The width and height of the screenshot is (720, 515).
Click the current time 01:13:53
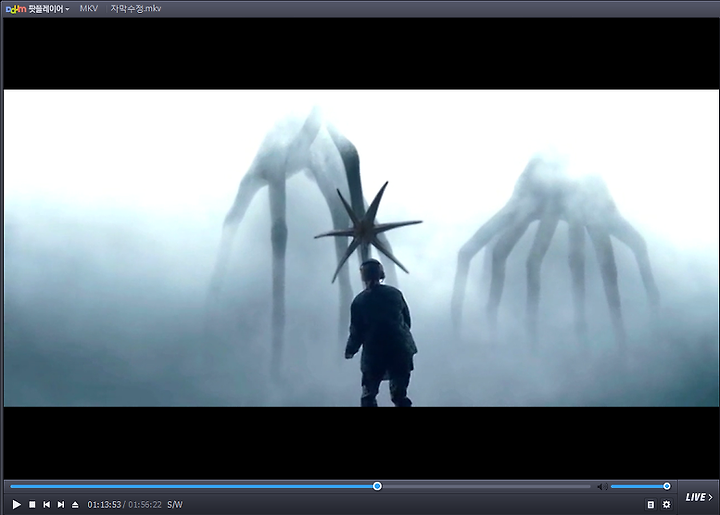click(104, 504)
